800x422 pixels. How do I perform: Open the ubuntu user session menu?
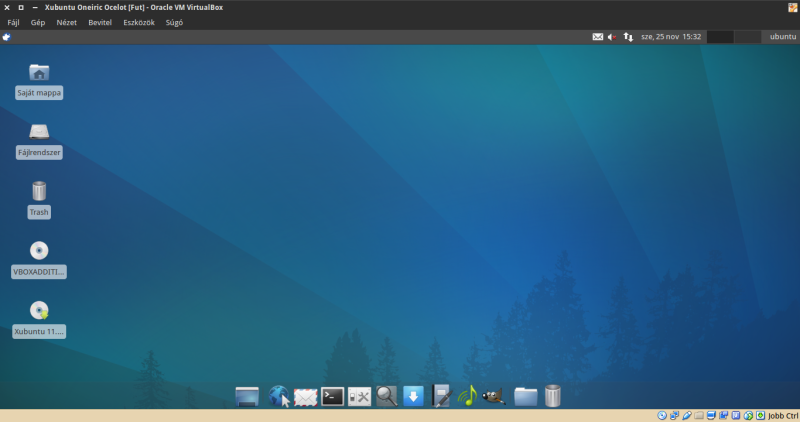click(783, 37)
